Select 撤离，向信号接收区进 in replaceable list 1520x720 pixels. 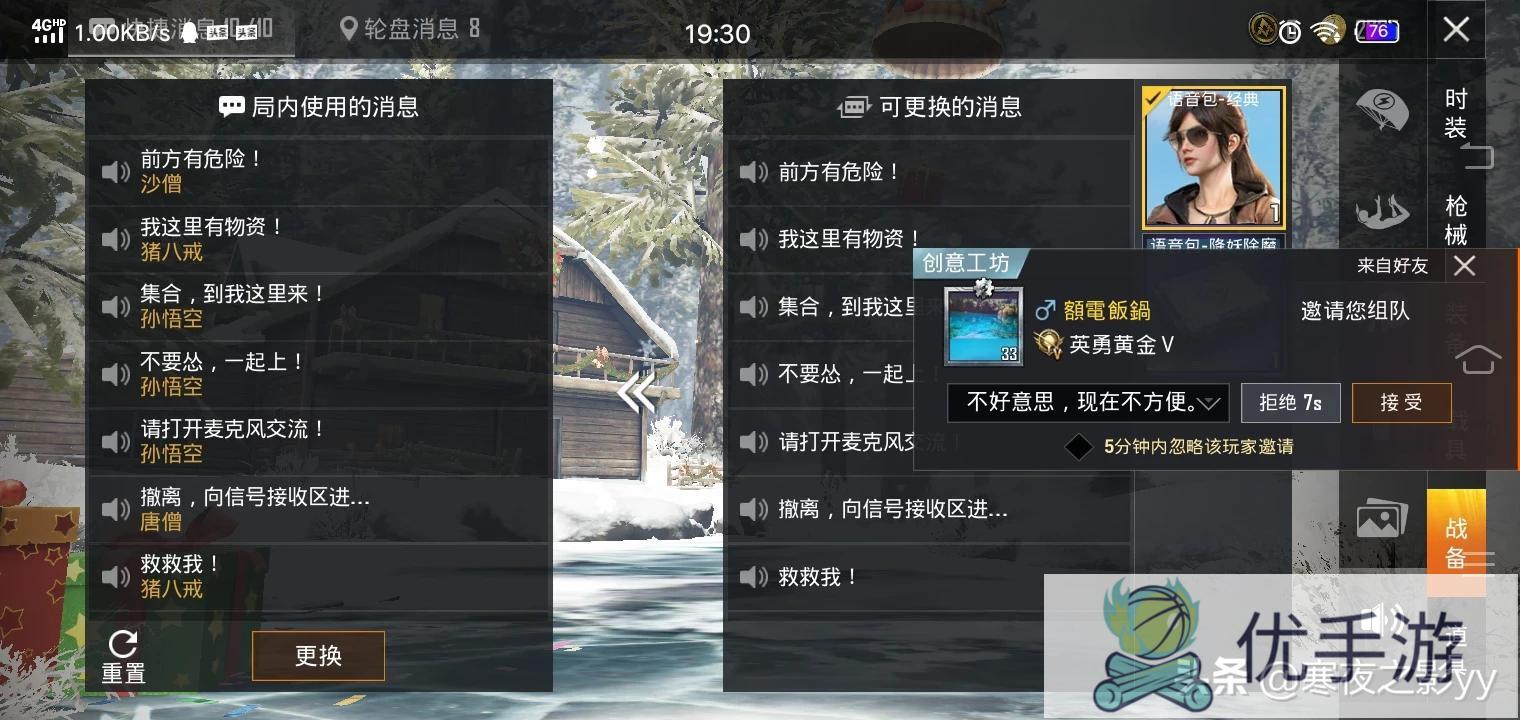click(927, 509)
